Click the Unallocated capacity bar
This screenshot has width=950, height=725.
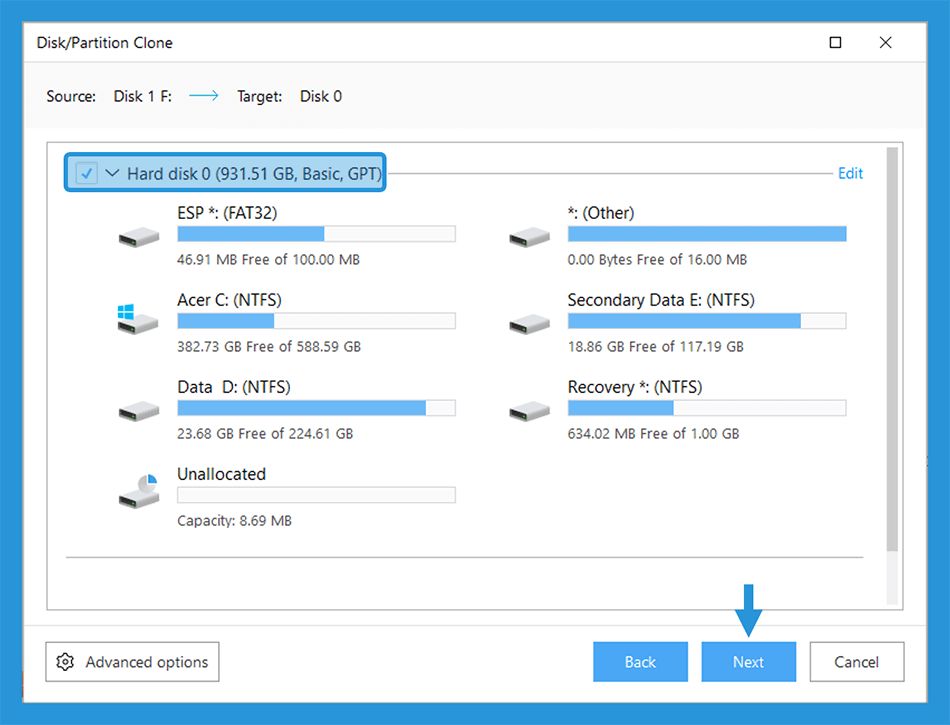click(316, 495)
